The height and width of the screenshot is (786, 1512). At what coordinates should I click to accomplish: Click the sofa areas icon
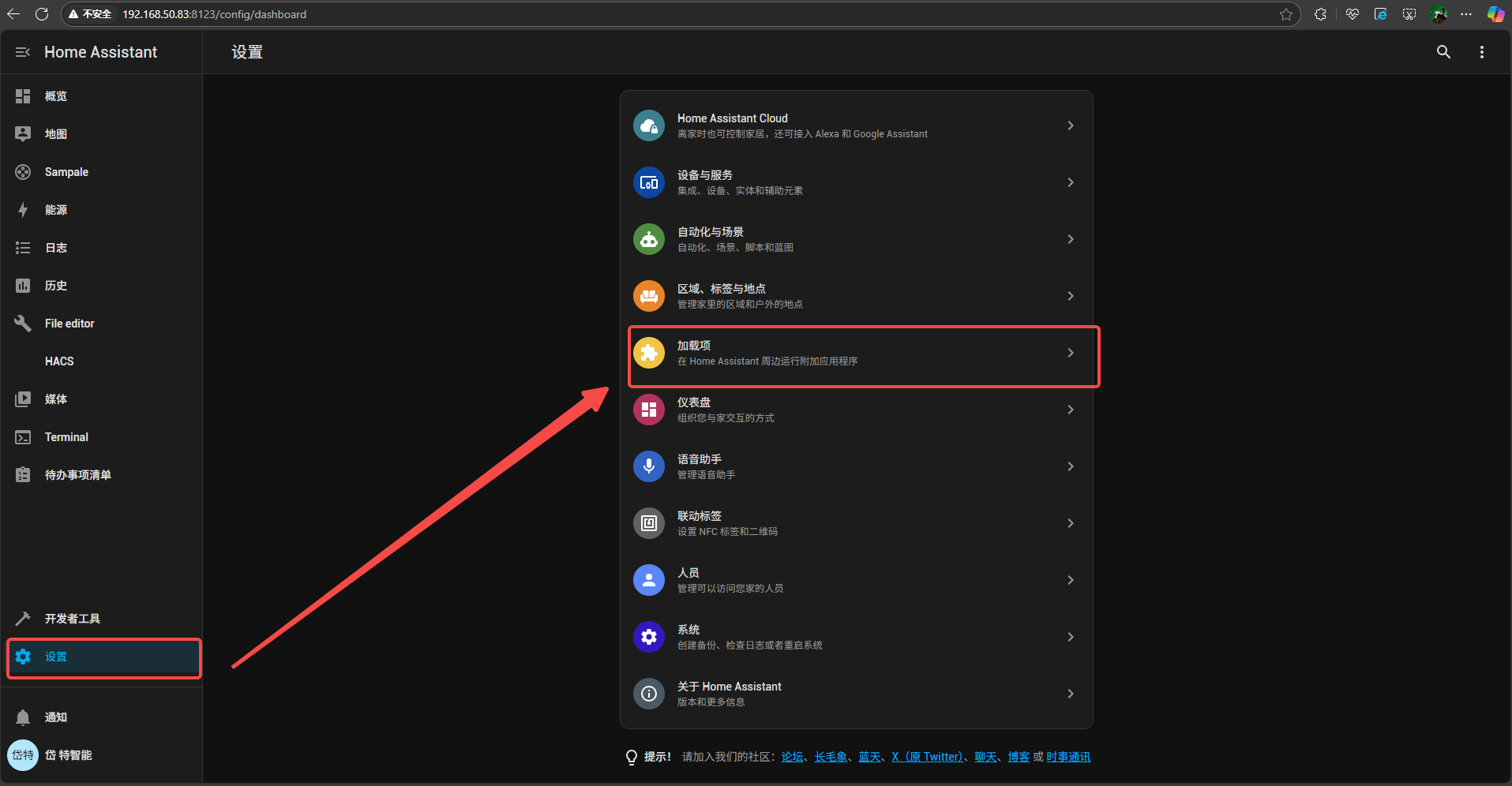pos(648,296)
